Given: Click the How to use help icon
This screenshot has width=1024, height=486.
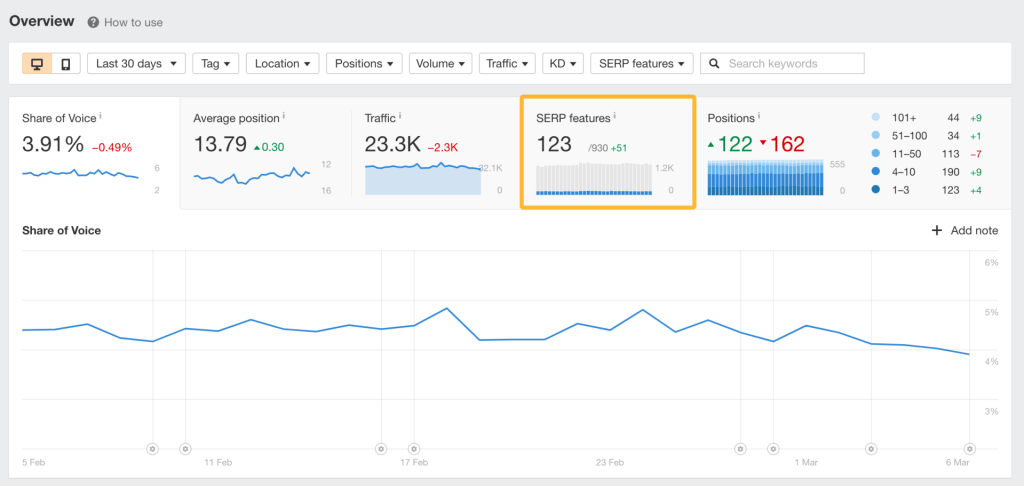Looking at the screenshot, I should 93,22.
